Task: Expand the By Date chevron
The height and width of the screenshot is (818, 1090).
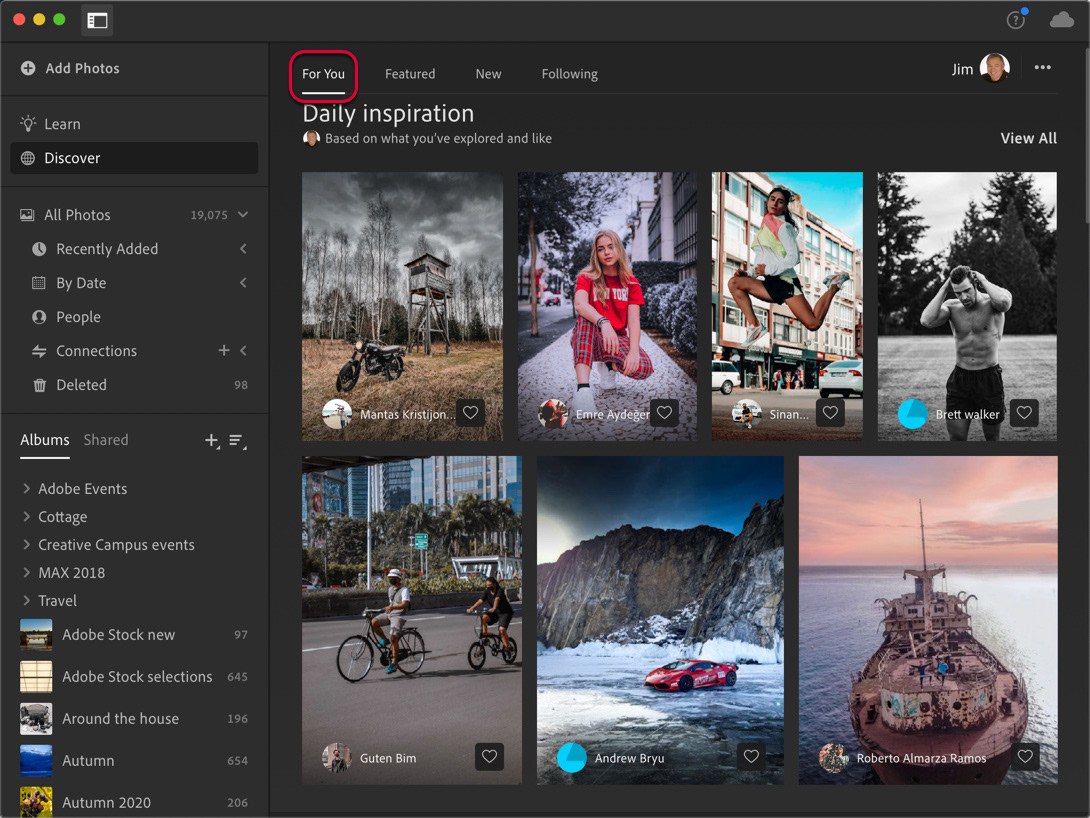Action: point(243,283)
